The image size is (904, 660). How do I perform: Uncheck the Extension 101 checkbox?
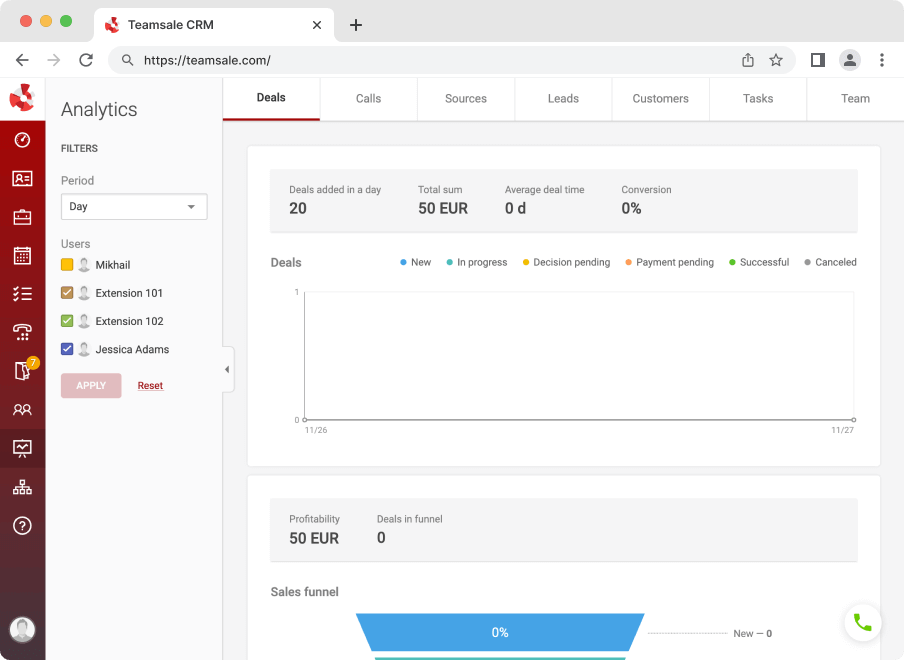click(x=67, y=293)
